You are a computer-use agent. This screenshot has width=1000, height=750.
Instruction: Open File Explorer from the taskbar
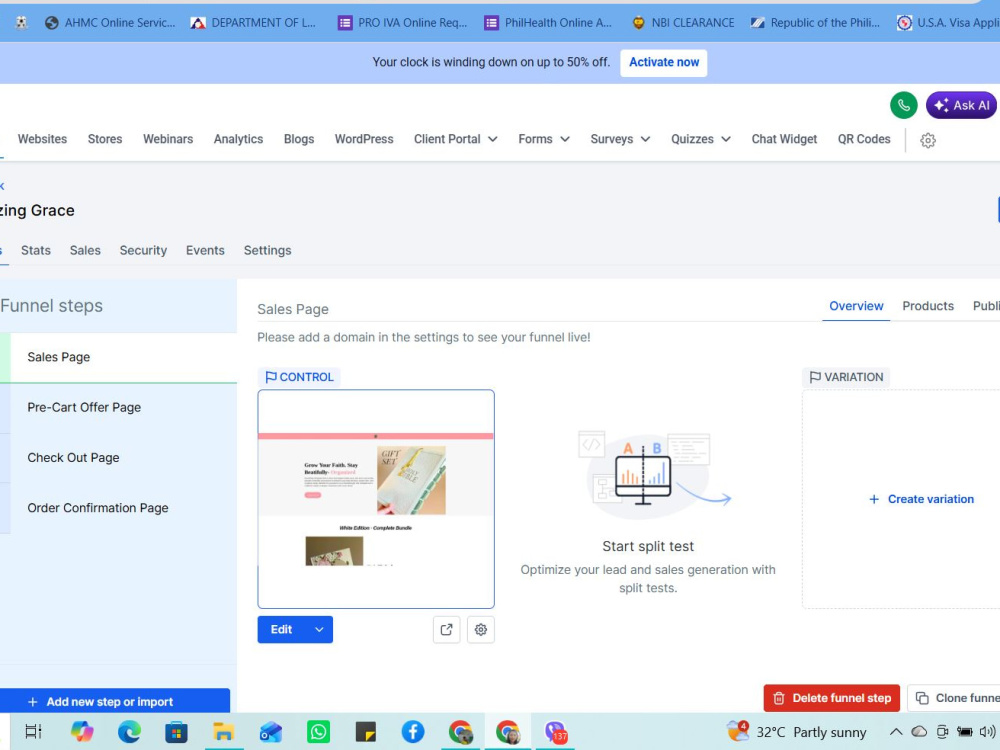click(223, 732)
